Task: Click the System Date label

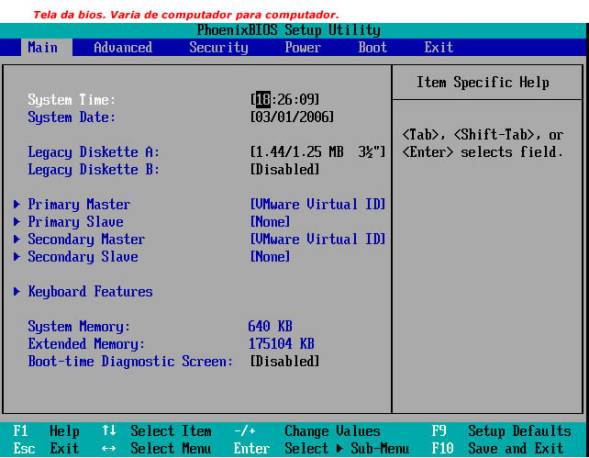Action: click(x=71, y=117)
